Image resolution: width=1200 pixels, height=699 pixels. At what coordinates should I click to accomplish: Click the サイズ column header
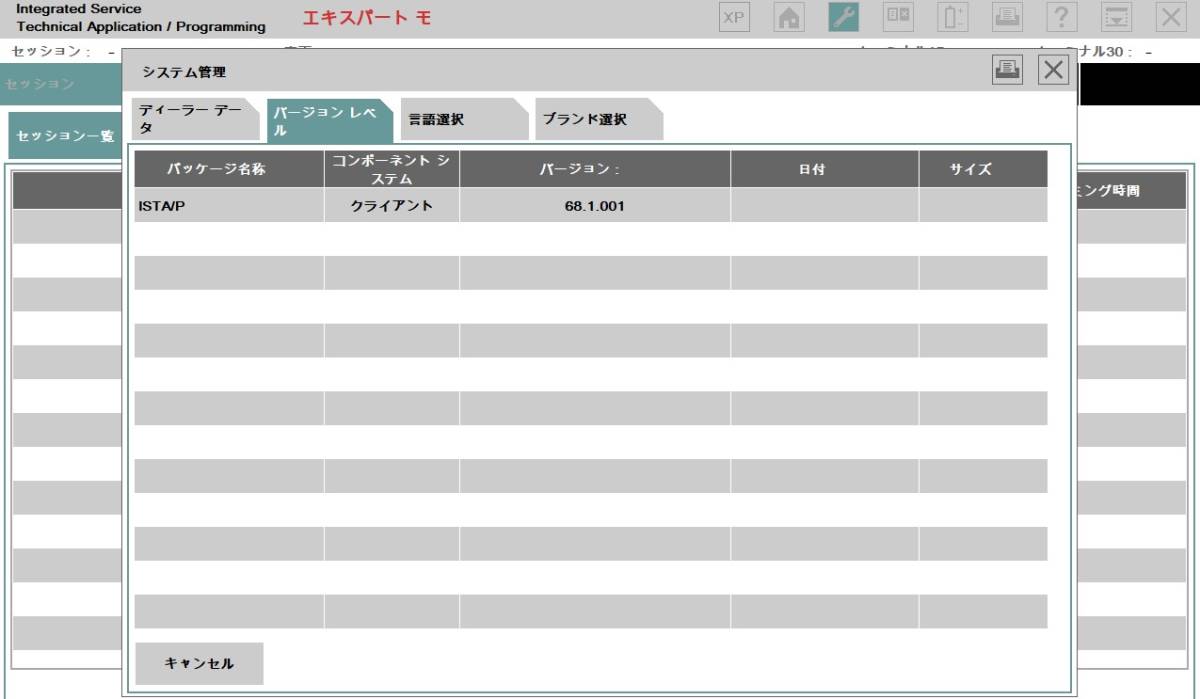983,169
